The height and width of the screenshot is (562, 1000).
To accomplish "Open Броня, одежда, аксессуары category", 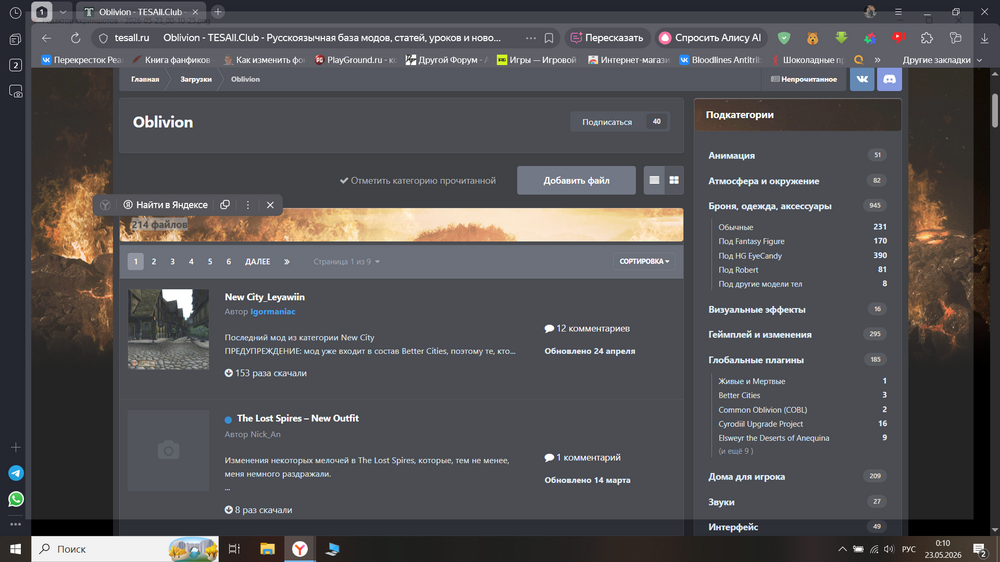I will [770, 206].
